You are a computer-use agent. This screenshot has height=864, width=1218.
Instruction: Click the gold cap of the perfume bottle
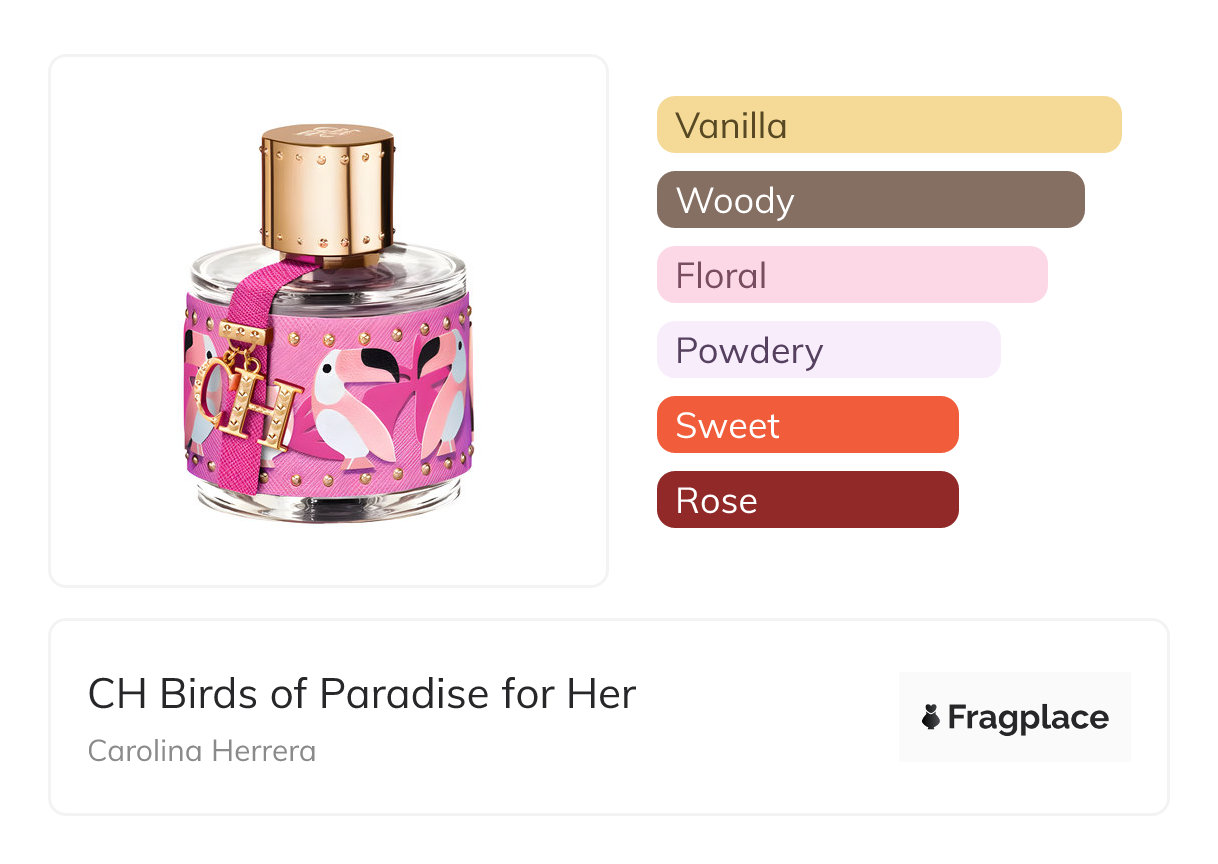click(x=327, y=190)
